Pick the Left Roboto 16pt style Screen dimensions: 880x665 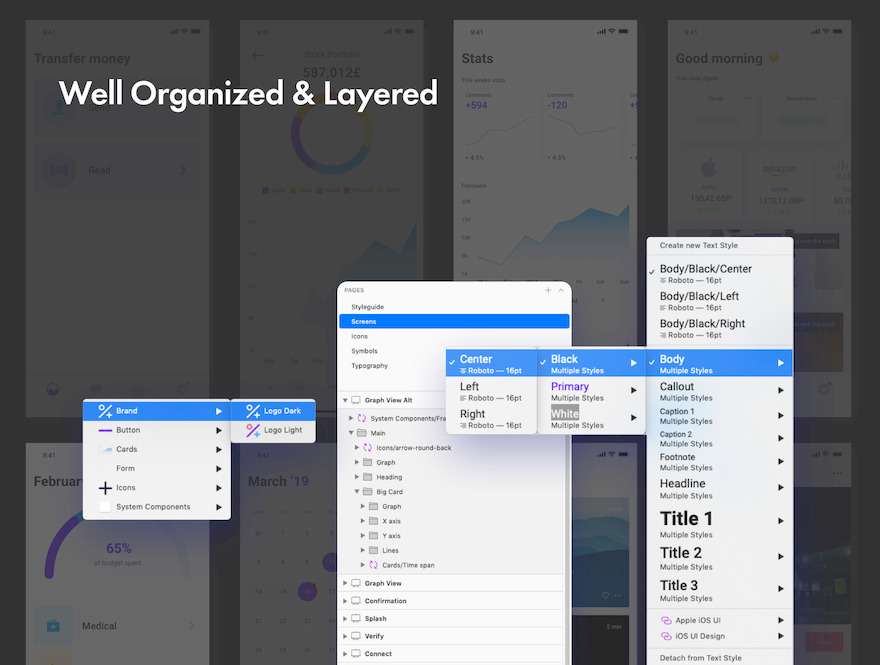(x=492, y=391)
